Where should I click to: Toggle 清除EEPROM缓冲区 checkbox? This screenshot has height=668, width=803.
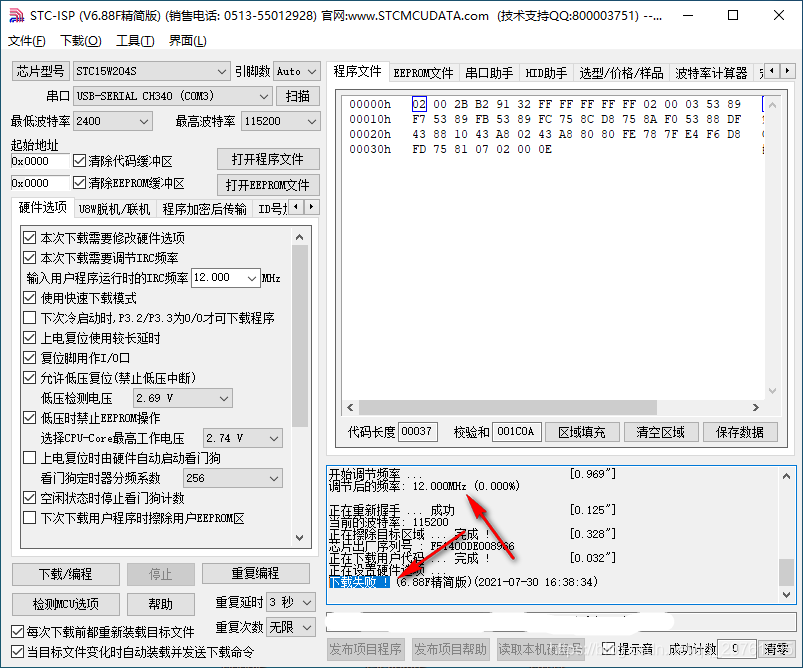pos(79,182)
